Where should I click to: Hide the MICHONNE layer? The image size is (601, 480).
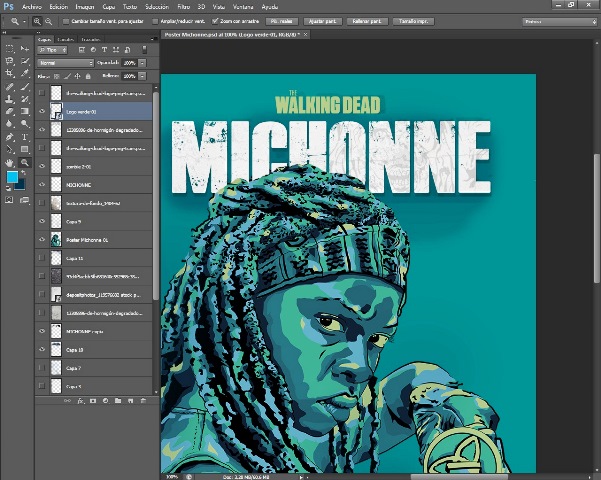(x=42, y=184)
